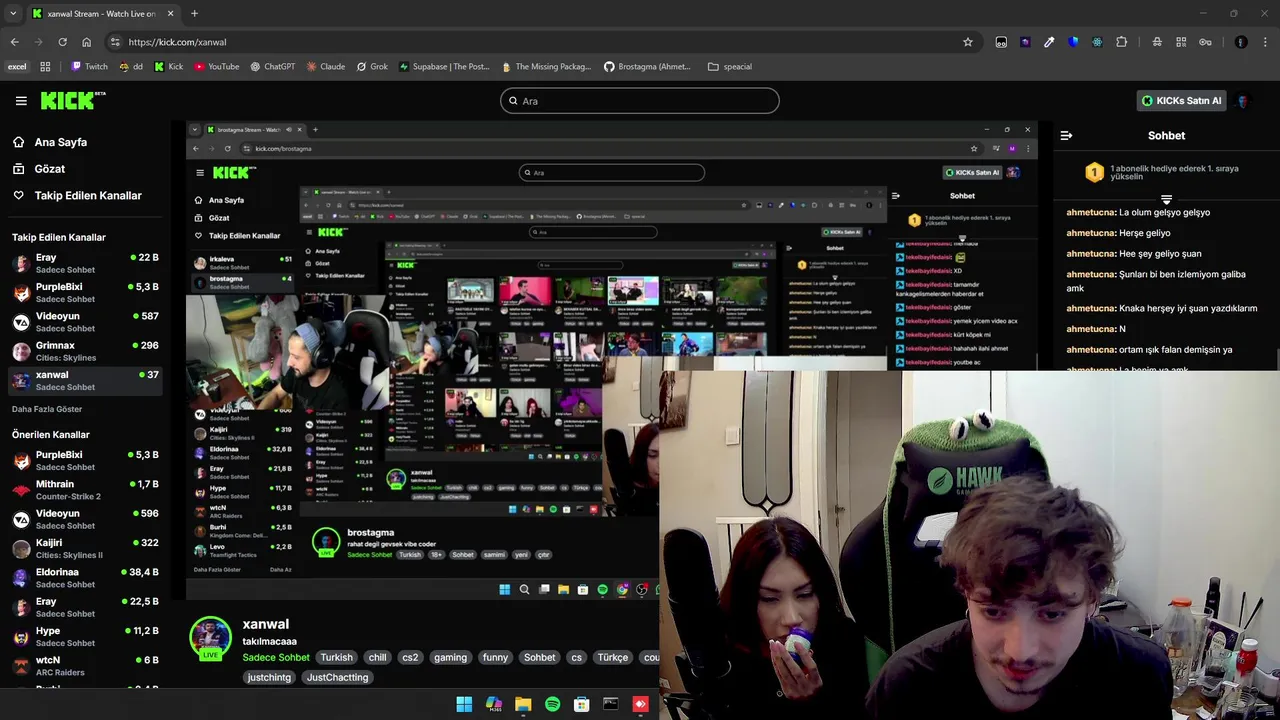Open the Windows Start menu

coord(464,705)
